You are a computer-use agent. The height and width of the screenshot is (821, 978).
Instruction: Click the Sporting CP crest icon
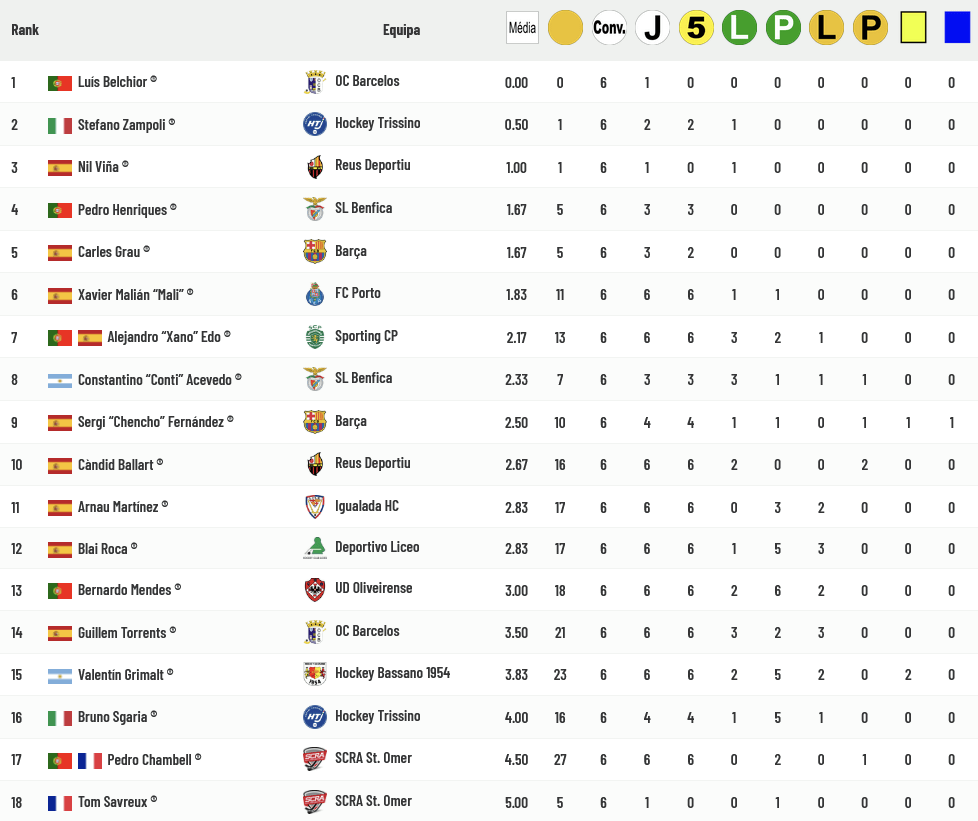tap(315, 337)
